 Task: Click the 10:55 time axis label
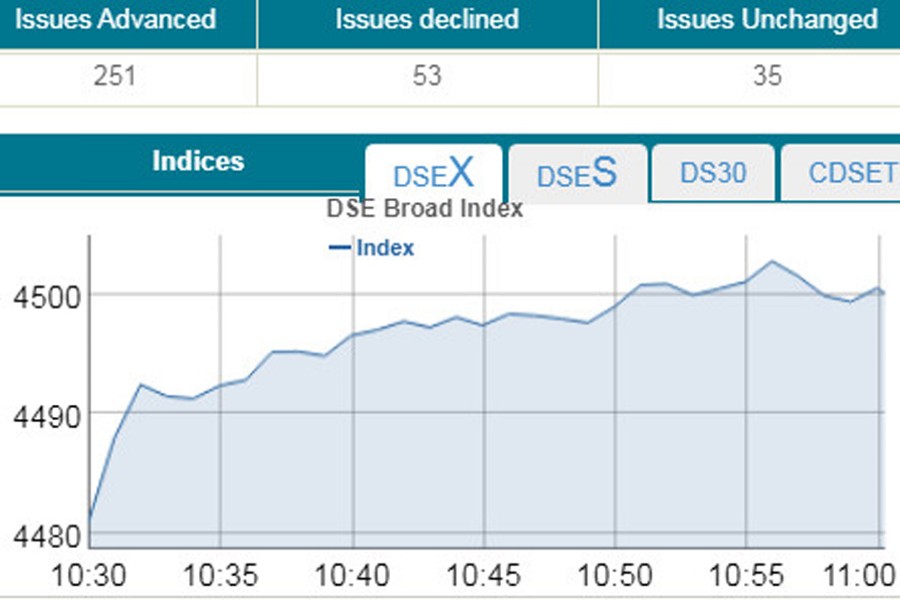746,576
